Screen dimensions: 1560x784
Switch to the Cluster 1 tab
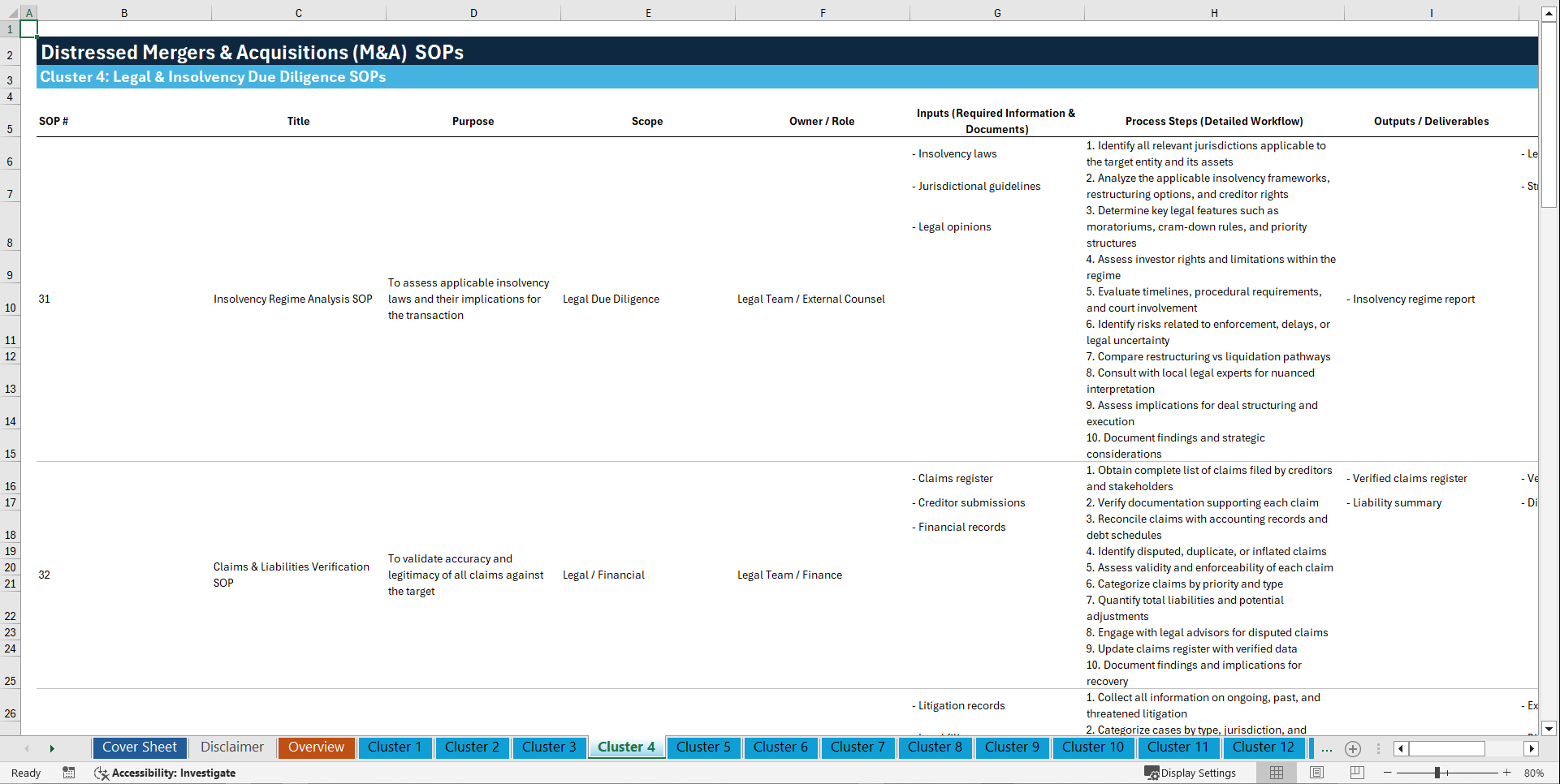click(x=395, y=747)
